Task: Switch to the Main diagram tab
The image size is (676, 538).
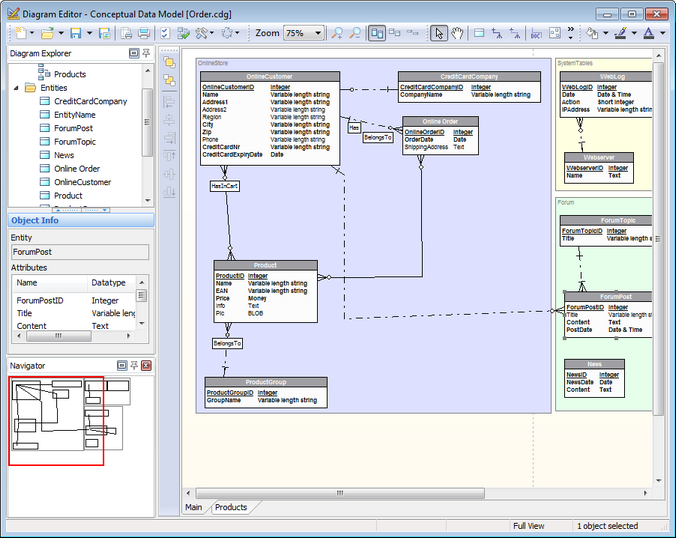Action: coord(194,507)
